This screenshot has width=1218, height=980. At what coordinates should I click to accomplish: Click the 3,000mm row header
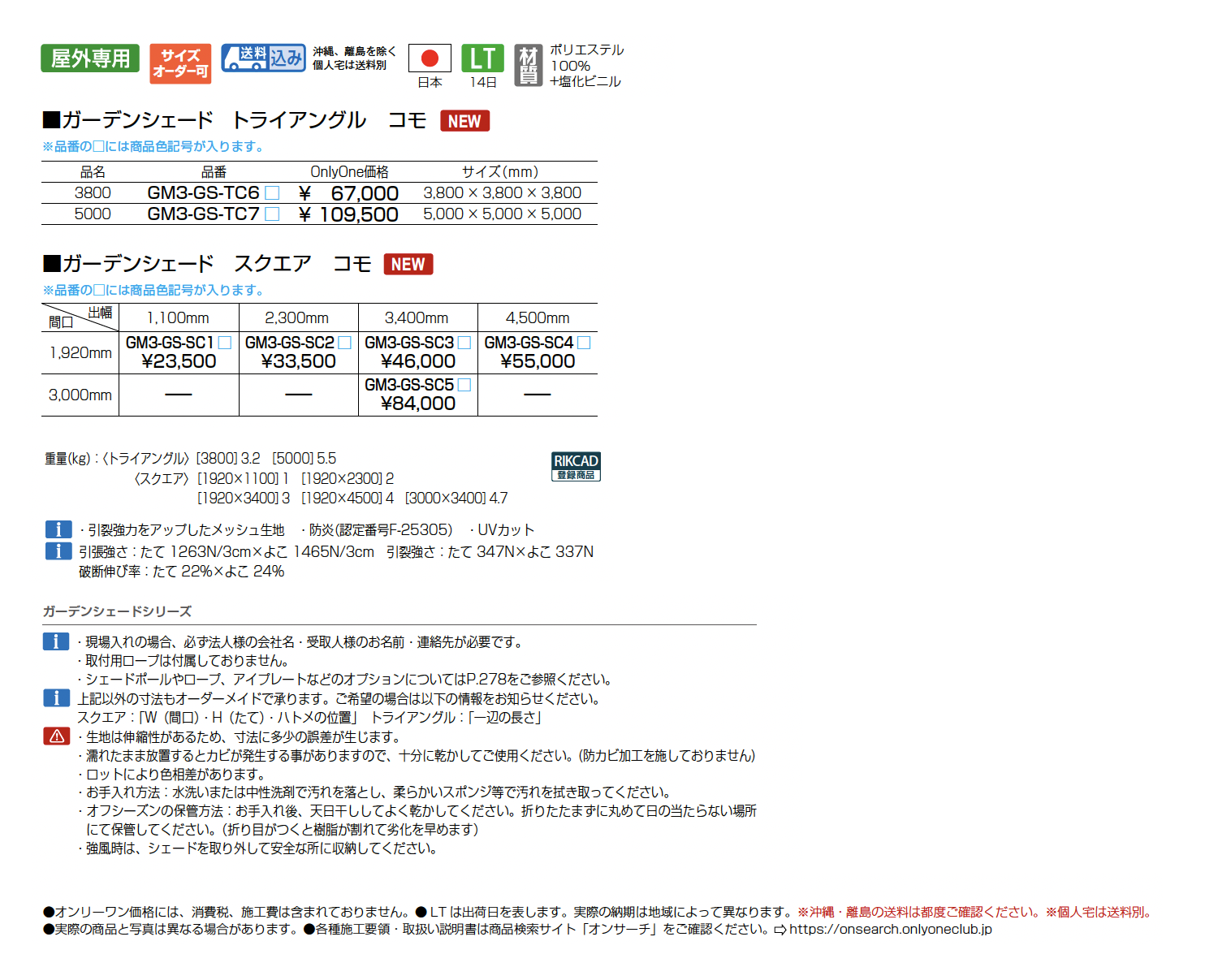pyautogui.click(x=80, y=395)
